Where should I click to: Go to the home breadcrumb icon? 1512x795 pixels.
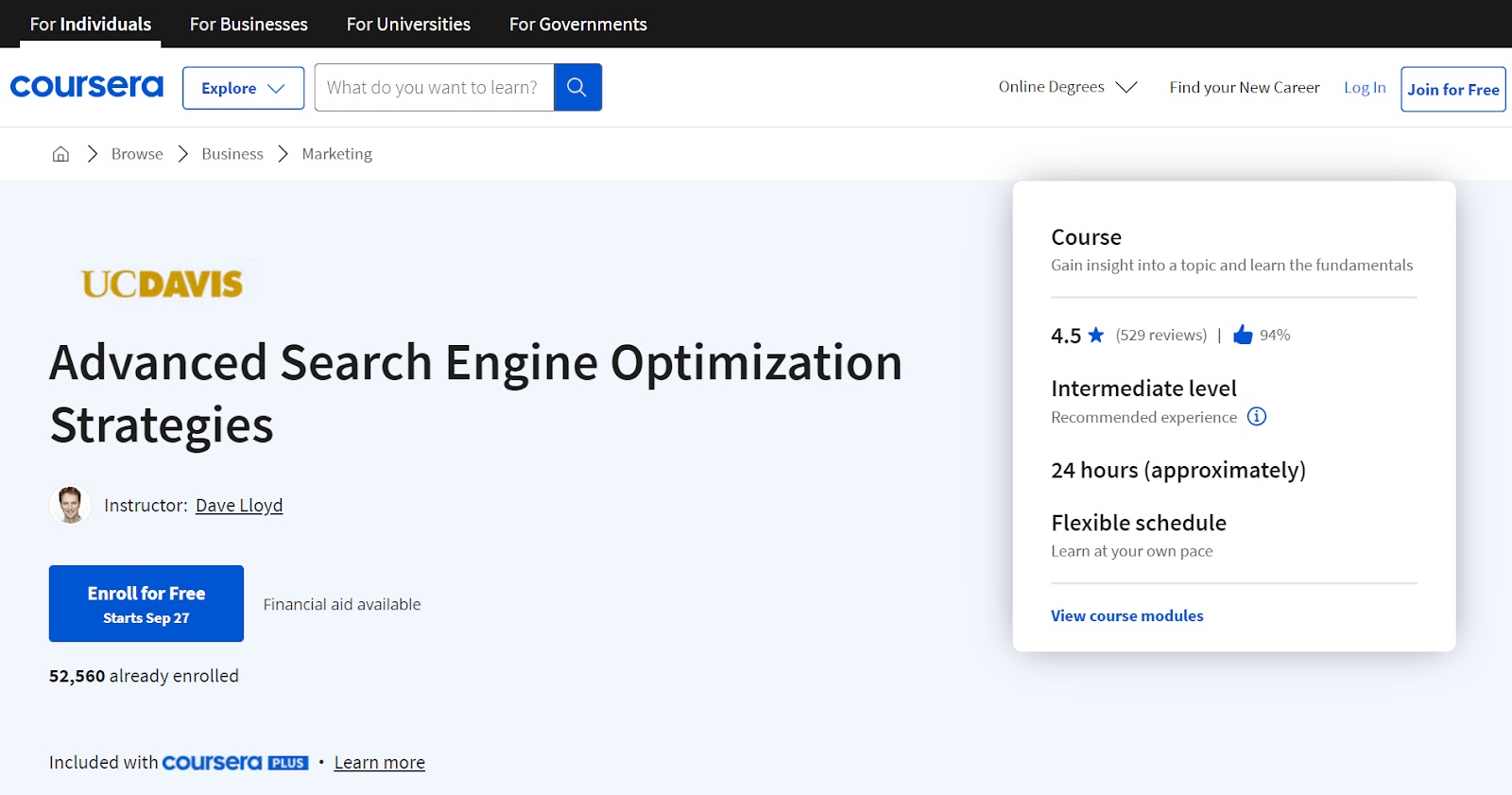coord(60,154)
